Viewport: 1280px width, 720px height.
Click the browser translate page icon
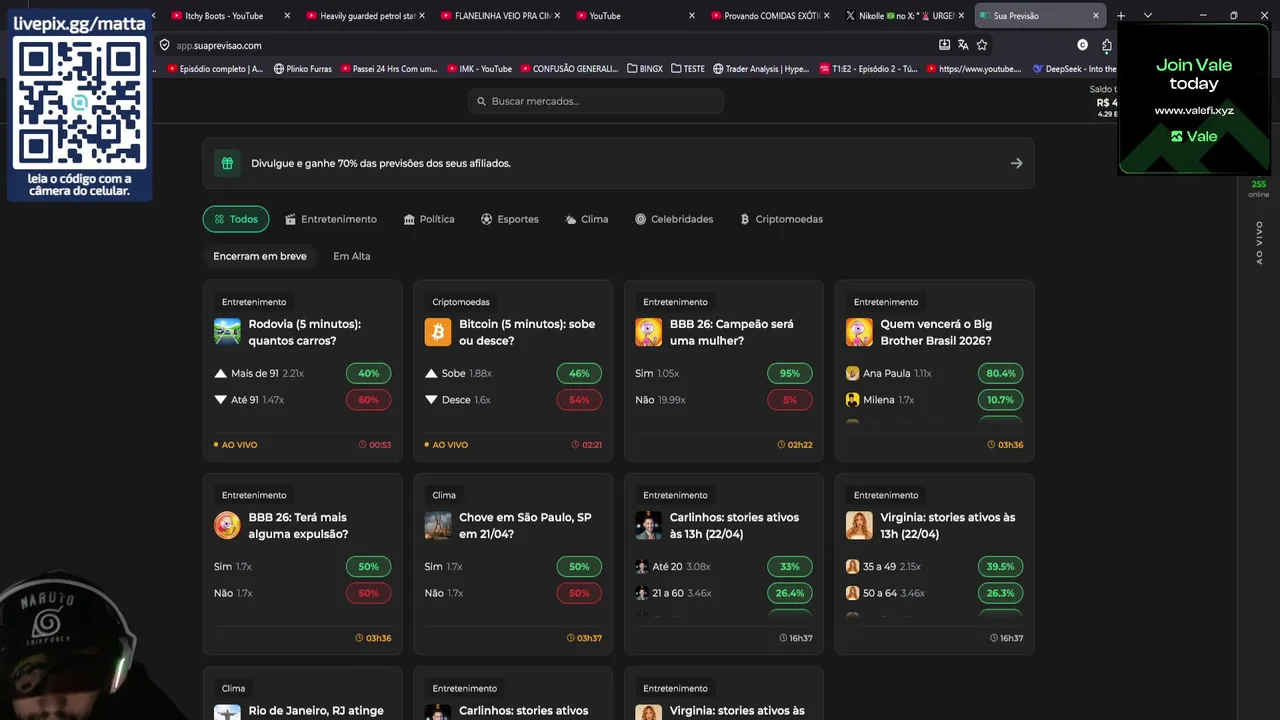(x=963, y=45)
